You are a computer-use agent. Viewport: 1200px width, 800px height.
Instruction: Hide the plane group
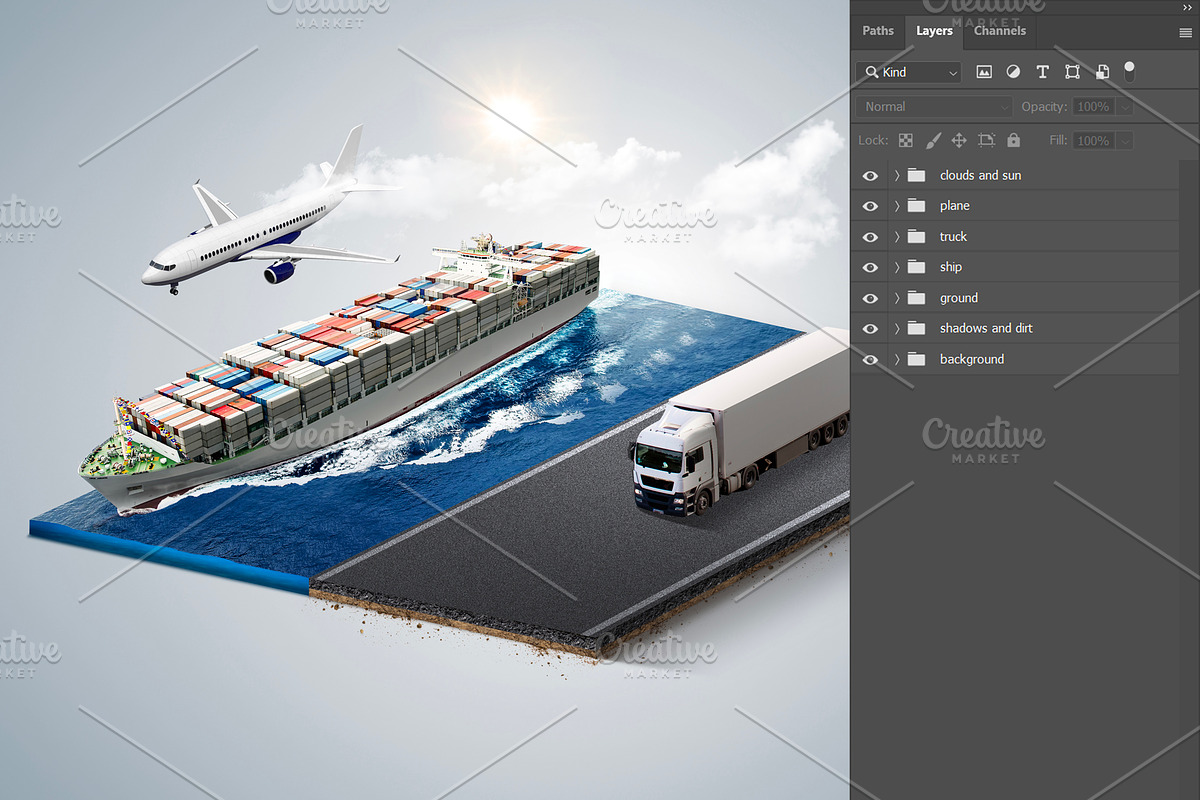(x=870, y=206)
